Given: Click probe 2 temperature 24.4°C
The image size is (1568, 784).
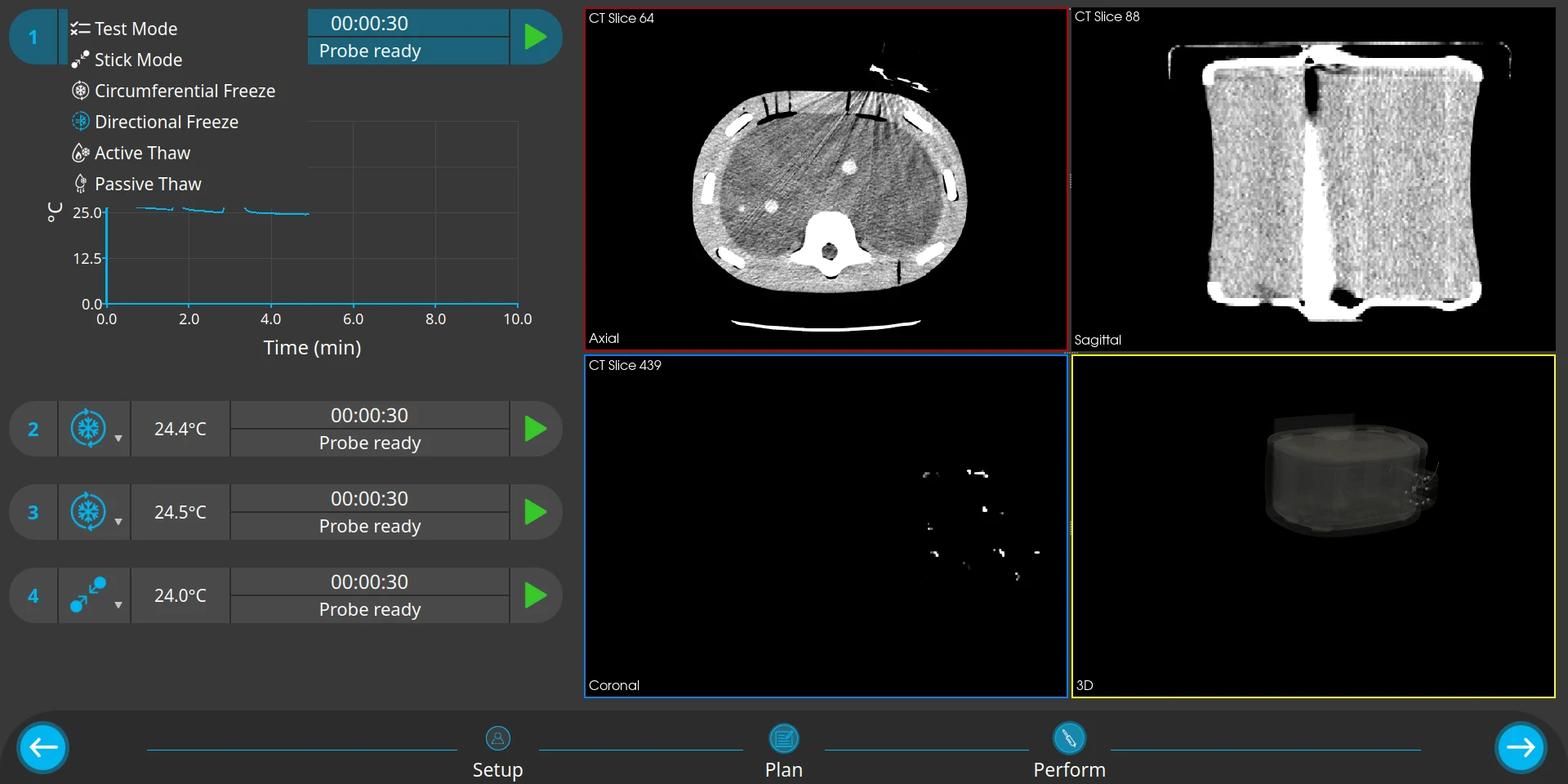Looking at the screenshot, I should 180,429.
